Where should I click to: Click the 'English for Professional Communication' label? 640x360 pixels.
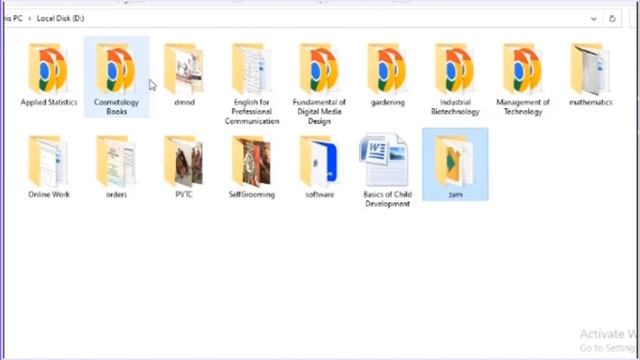tap(252, 111)
